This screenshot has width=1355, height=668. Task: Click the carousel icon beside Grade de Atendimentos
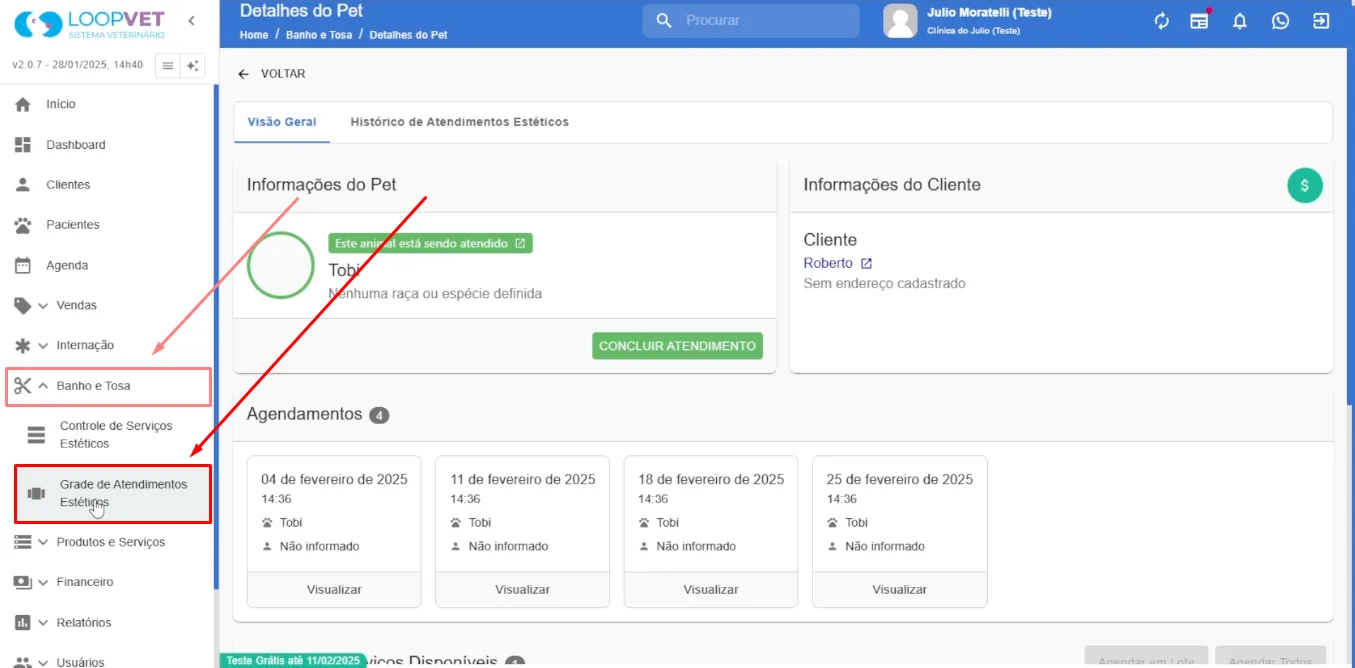tap(36, 493)
